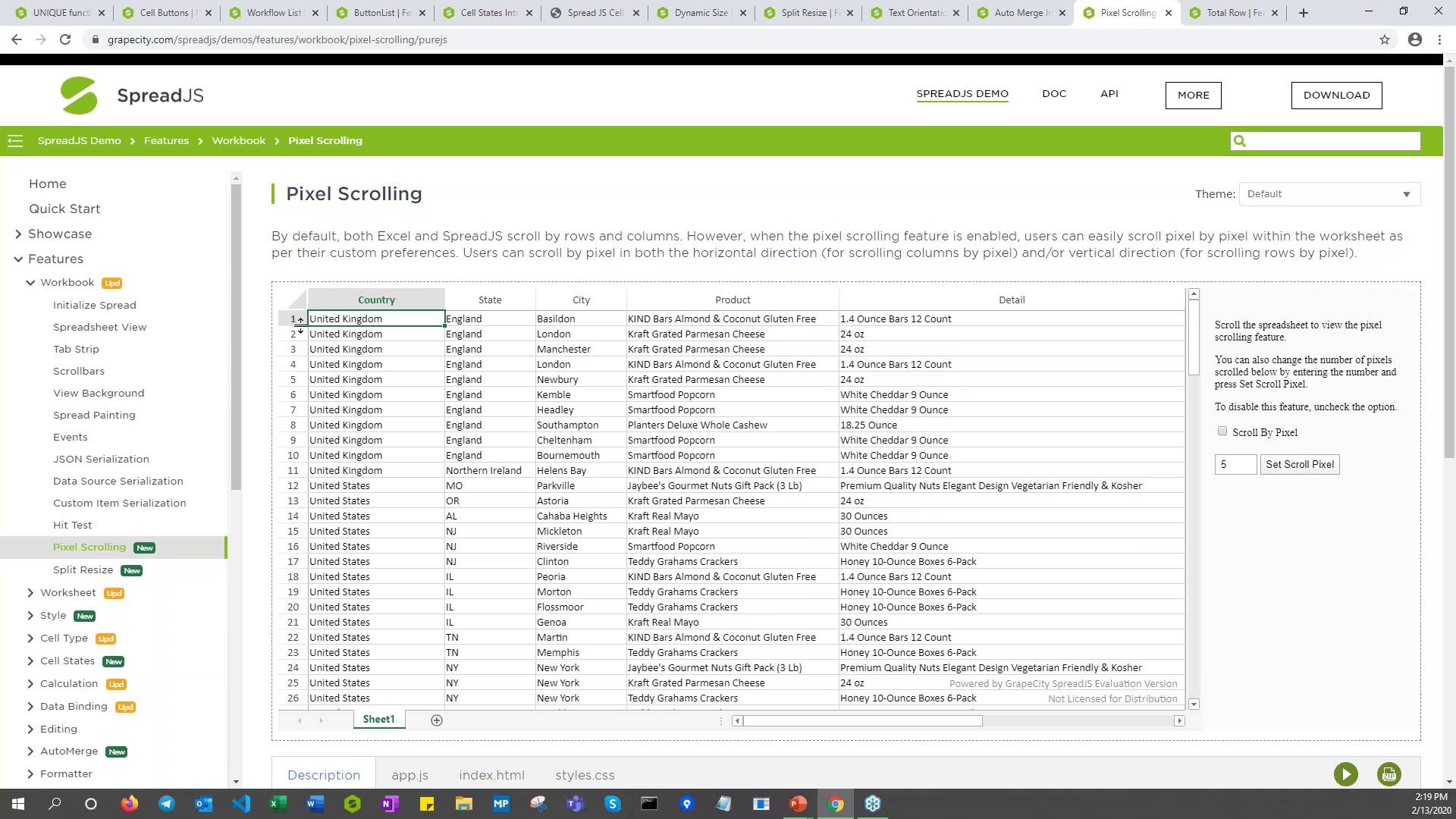Click the site search input field

[1333, 141]
